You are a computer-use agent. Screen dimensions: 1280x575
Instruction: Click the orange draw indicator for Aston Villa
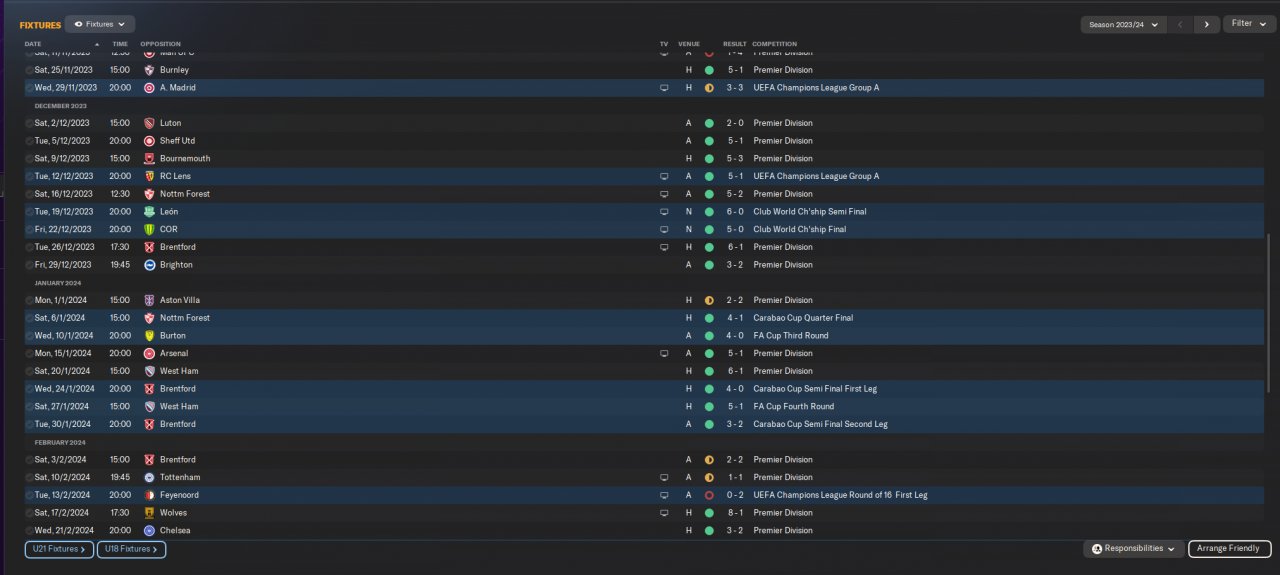[x=709, y=300]
